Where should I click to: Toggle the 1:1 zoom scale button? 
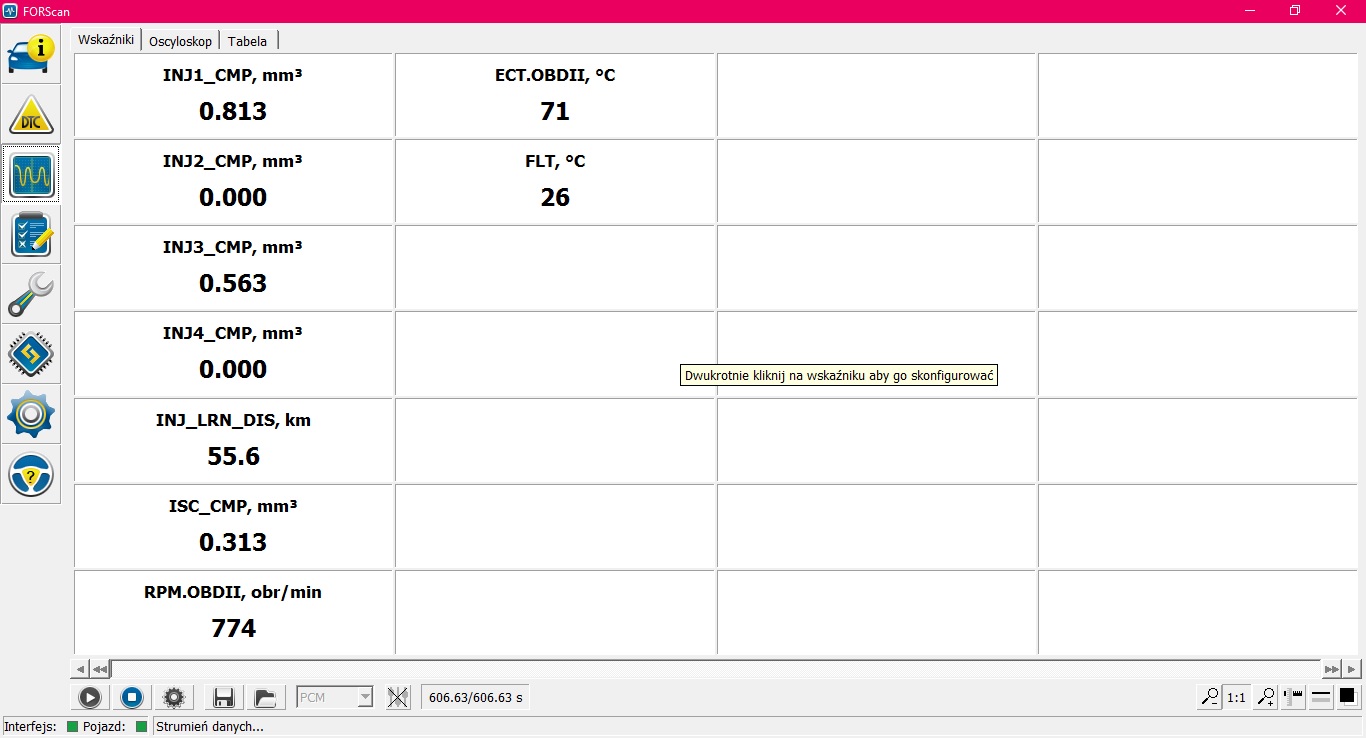tap(1237, 697)
